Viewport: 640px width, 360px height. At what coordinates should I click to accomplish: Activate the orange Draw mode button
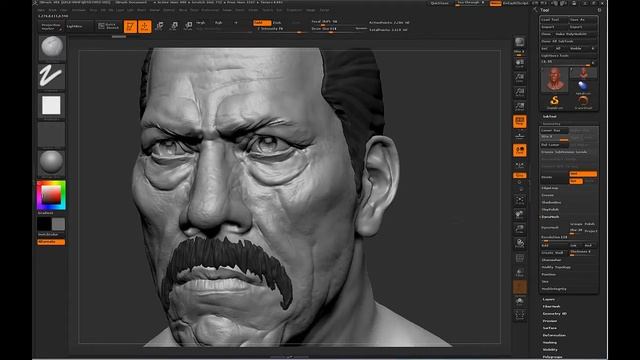pyautogui.click(x=144, y=26)
